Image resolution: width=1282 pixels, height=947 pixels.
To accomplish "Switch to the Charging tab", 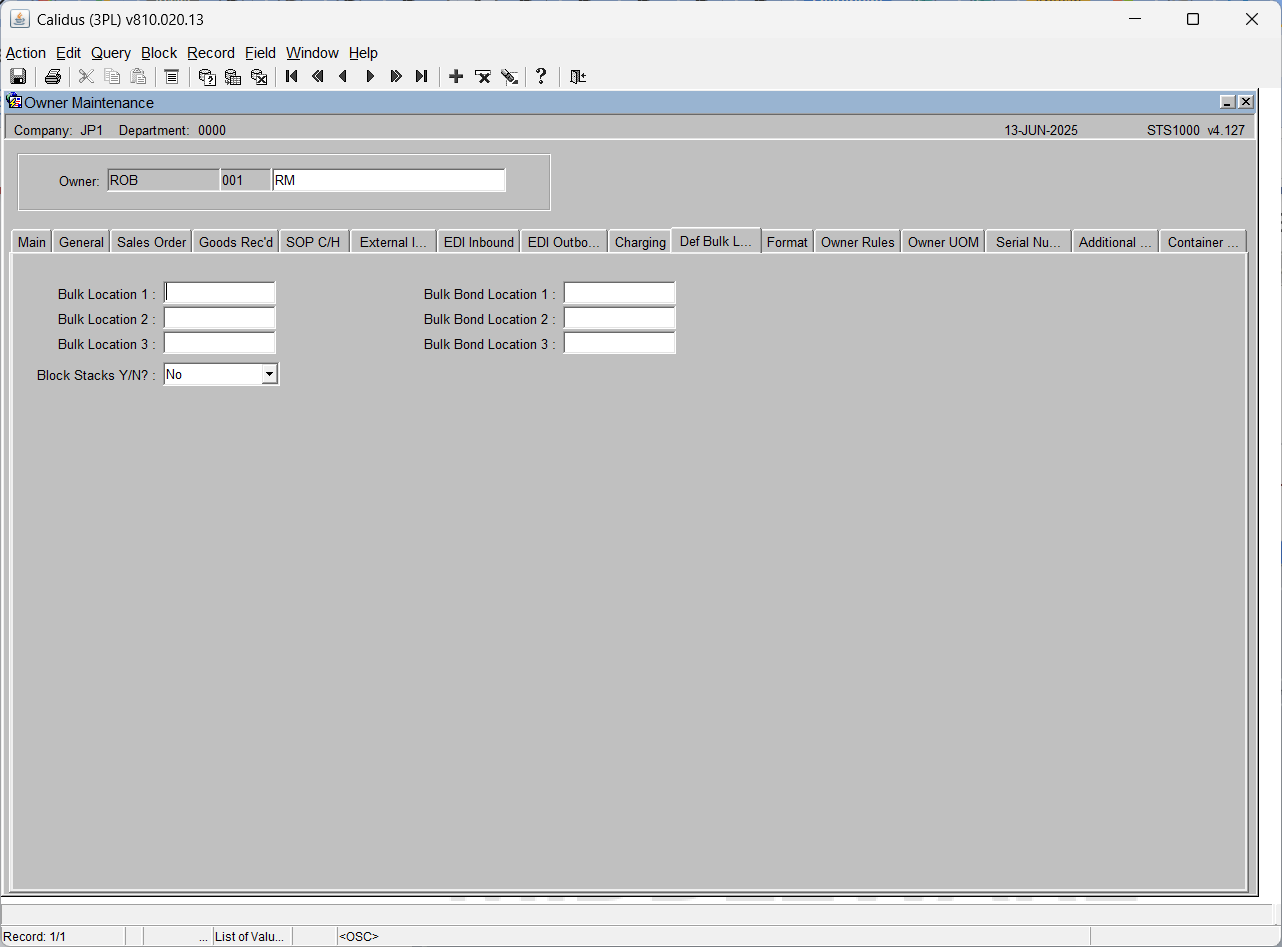I will point(640,242).
